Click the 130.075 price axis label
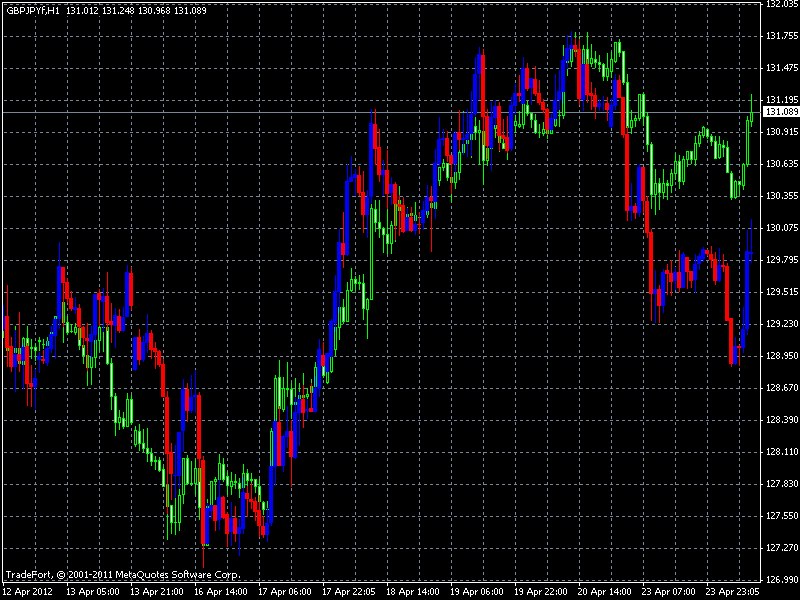The height and width of the screenshot is (600, 800). pyautogui.click(x=782, y=228)
